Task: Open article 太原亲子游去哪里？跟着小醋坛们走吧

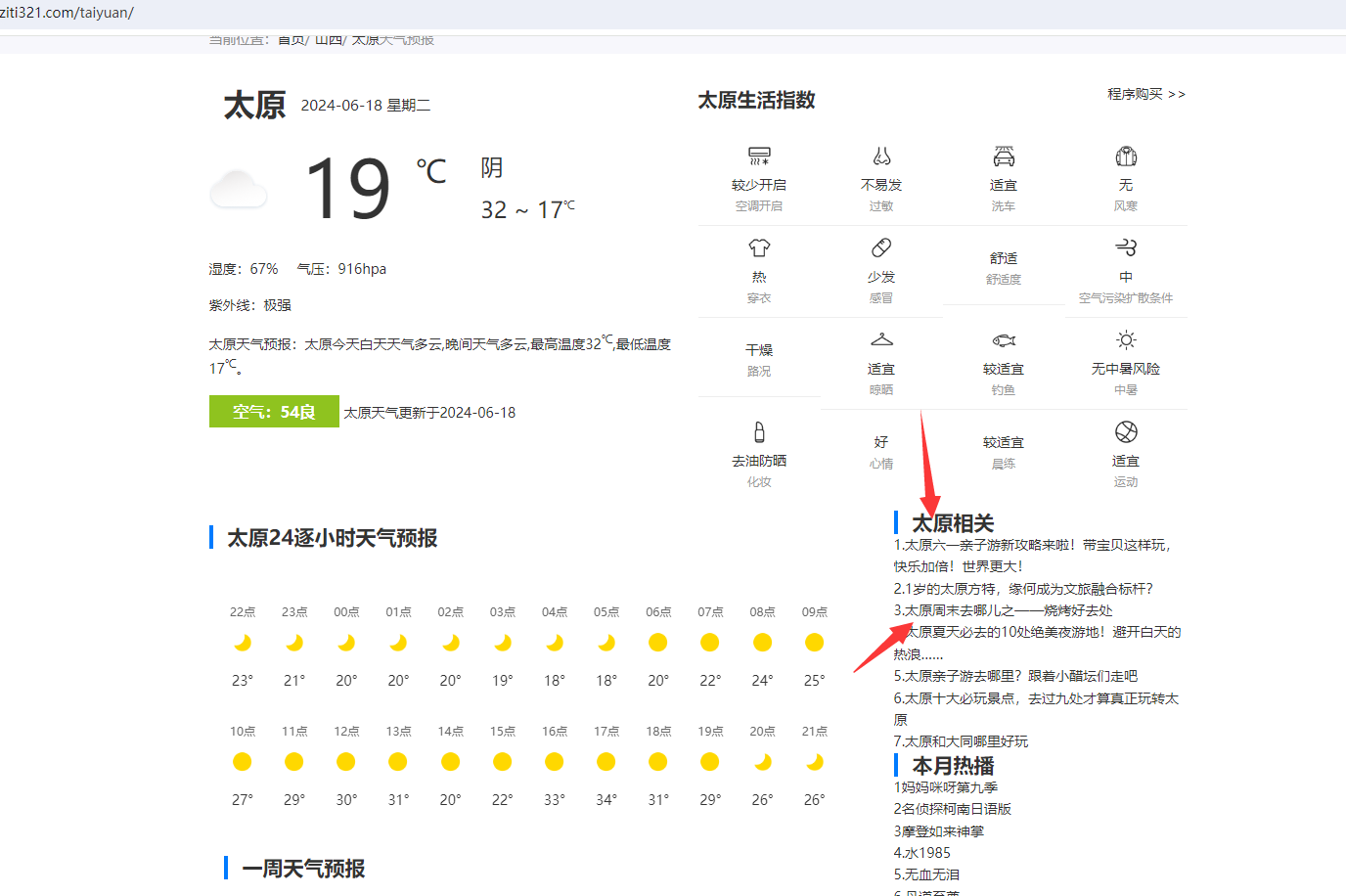Action: click(1015, 676)
